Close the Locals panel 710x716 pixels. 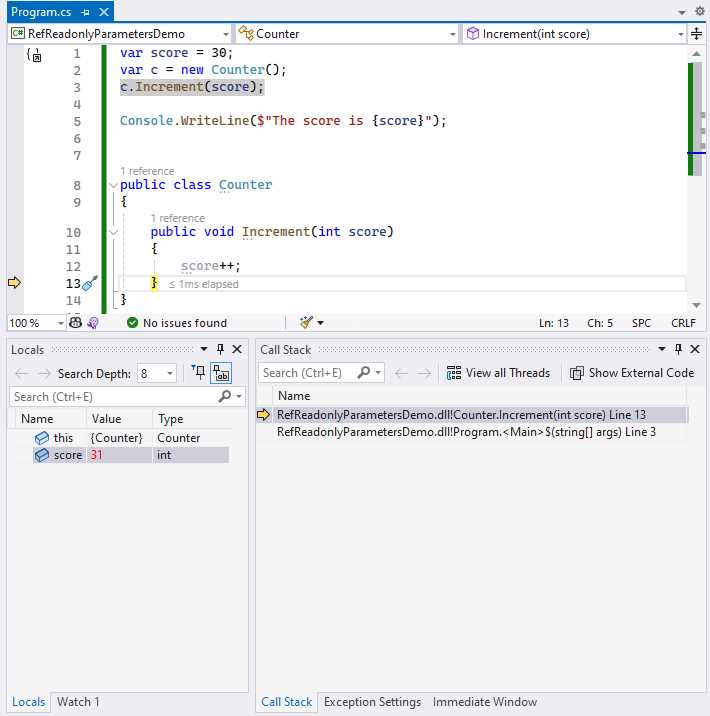point(237,349)
